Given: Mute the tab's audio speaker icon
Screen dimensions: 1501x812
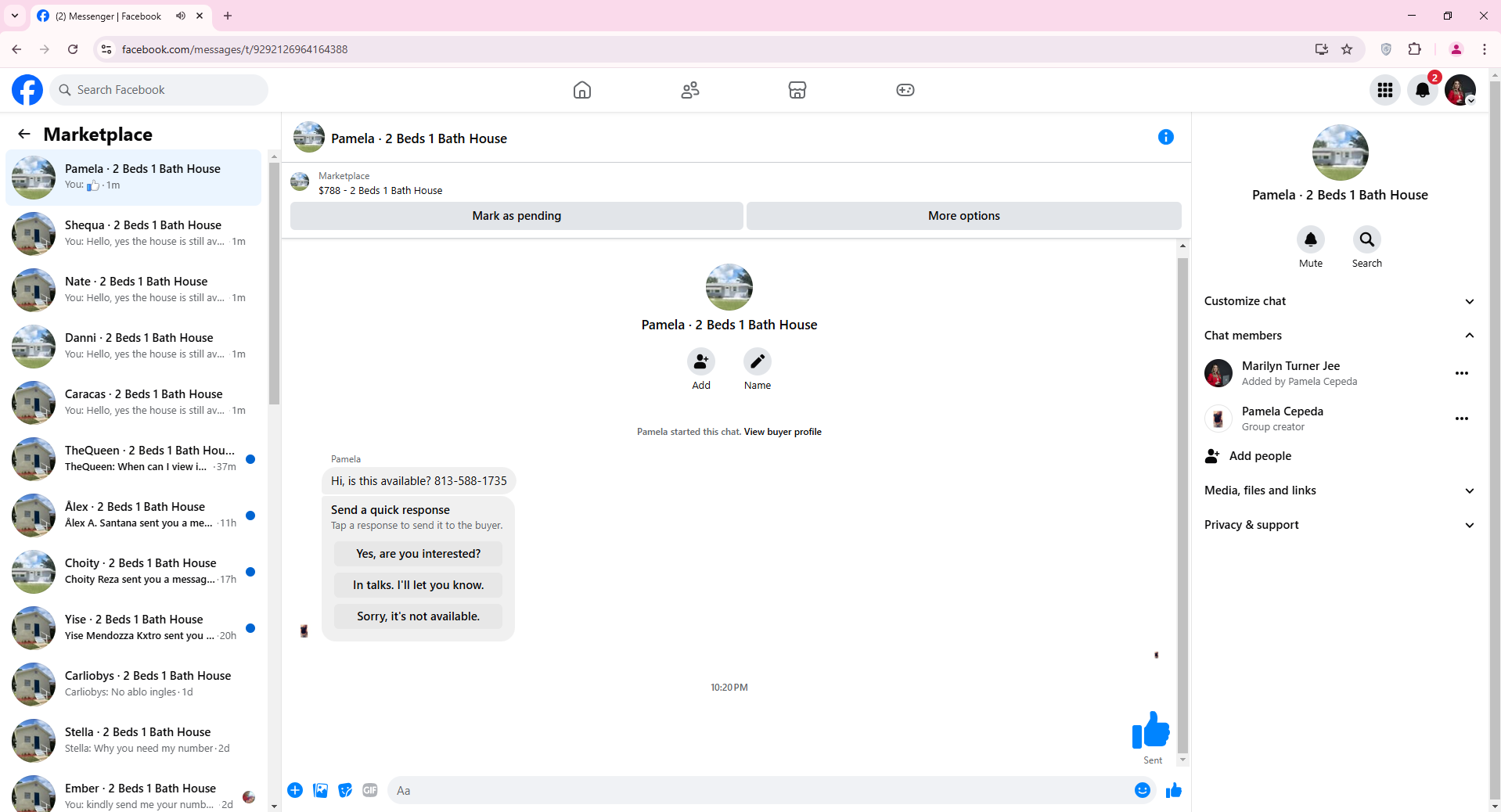Looking at the screenshot, I should coord(181,16).
